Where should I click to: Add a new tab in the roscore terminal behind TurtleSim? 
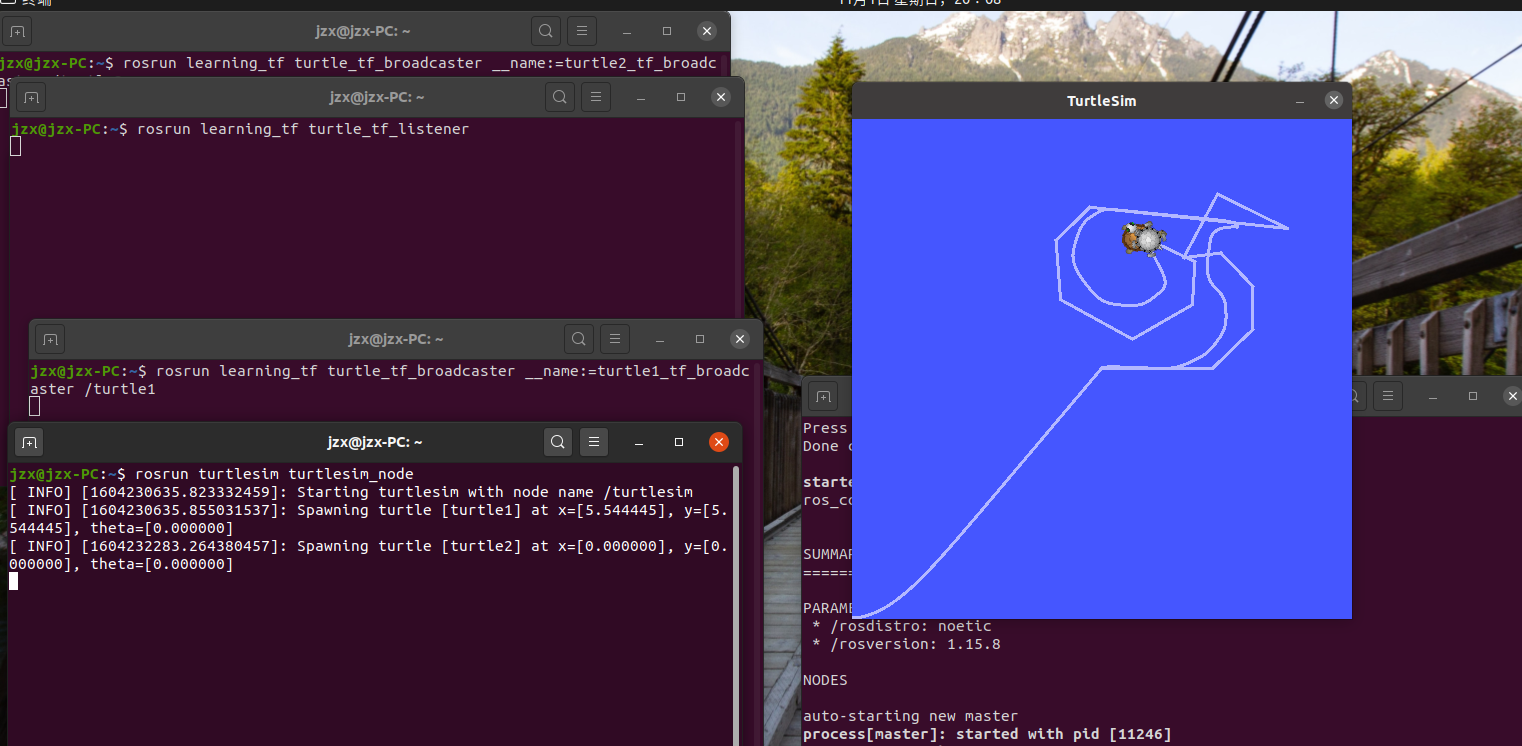tap(822, 397)
